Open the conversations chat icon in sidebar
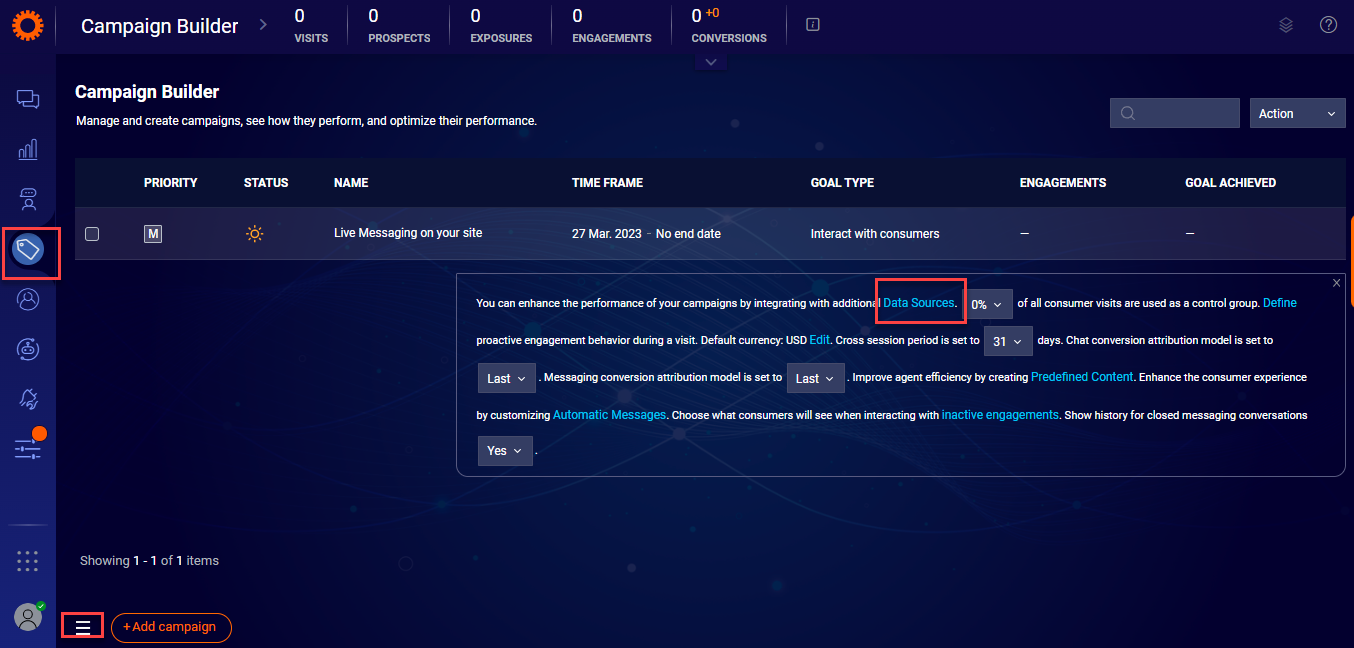 (28, 99)
